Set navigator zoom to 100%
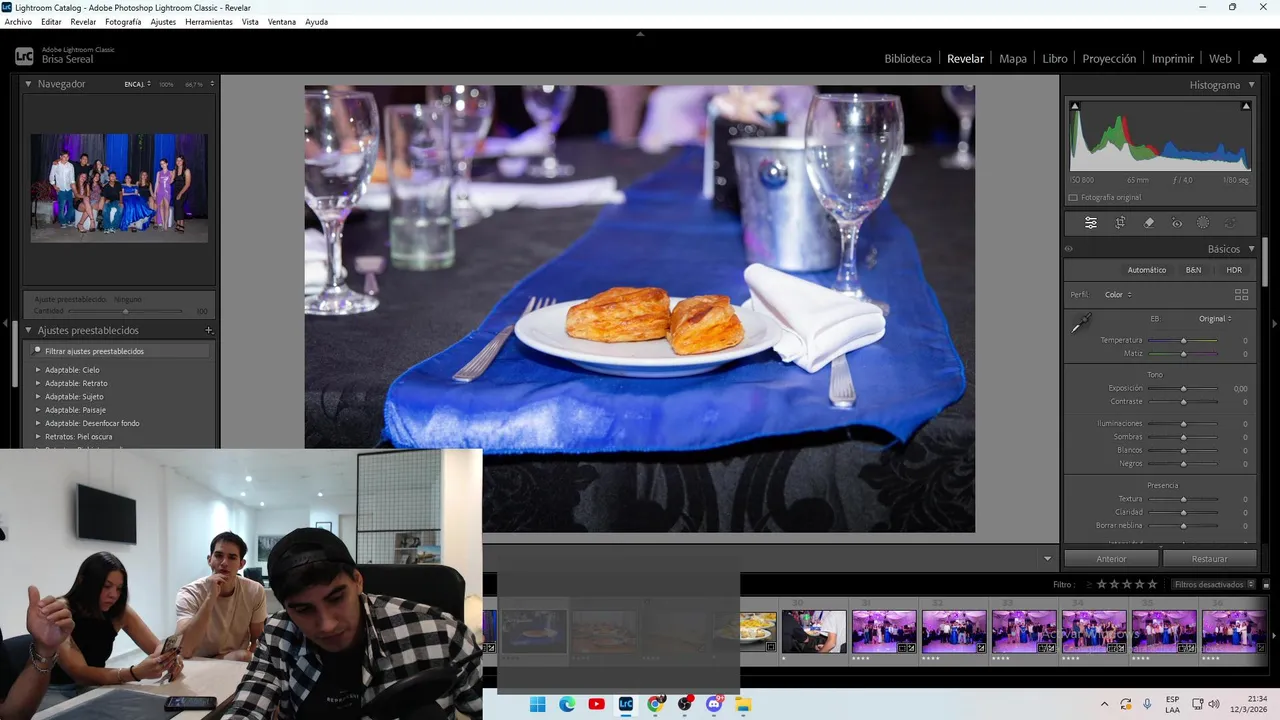The width and height of the screenshot is (1280, 720). pyautogui.click(x=166, y=84)
